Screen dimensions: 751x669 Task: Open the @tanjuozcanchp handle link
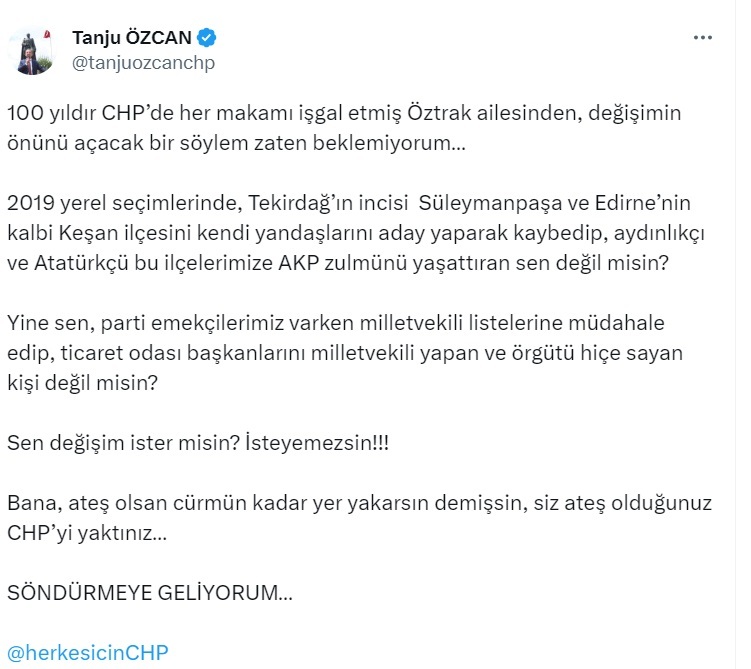143,63
